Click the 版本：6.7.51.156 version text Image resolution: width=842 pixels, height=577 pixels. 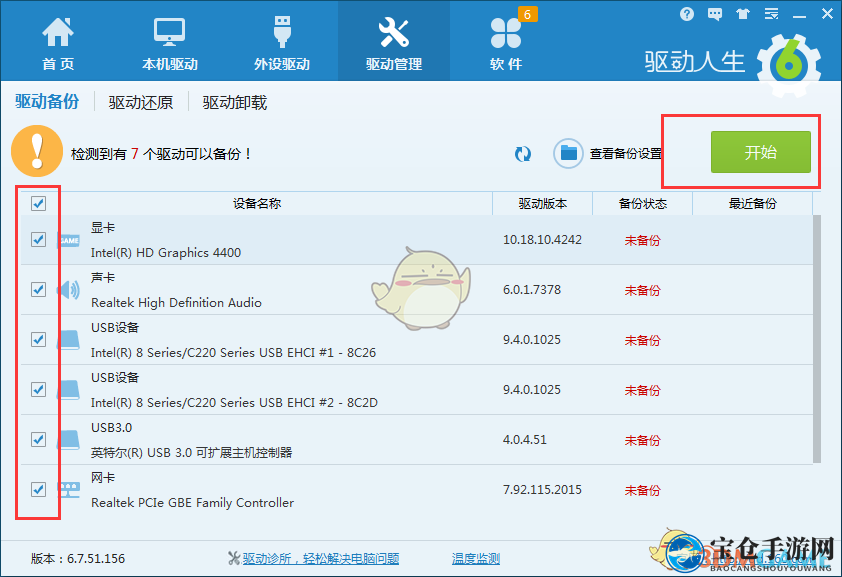tap(78, 559)
